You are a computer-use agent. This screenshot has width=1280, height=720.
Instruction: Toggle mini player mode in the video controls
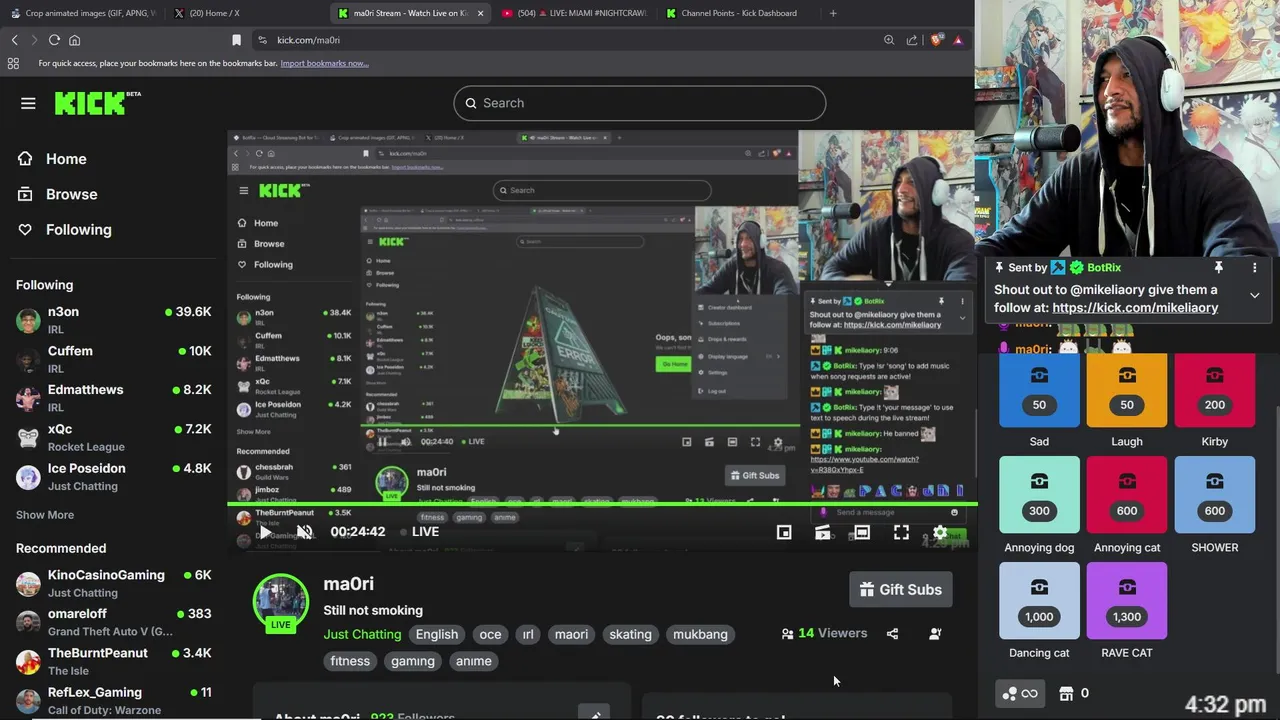[784, 532]
